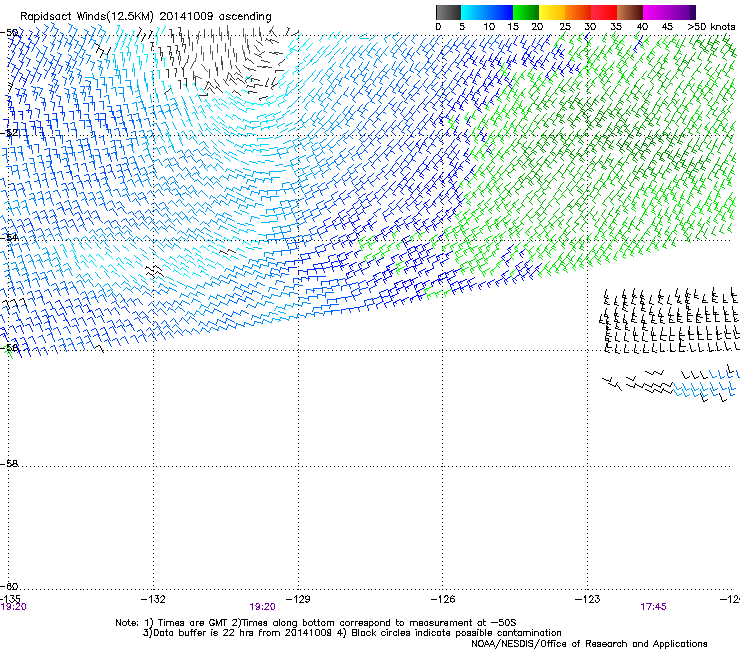Screen dimensions: 740x650
Task: Click the '>50 knots' legend label
Action: [x=711, y=27]
